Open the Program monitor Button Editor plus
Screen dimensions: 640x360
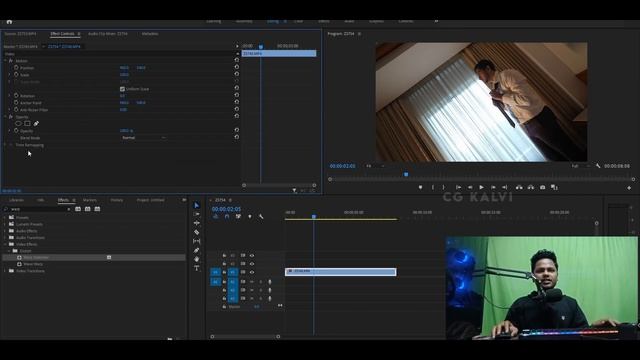(629, 188)
